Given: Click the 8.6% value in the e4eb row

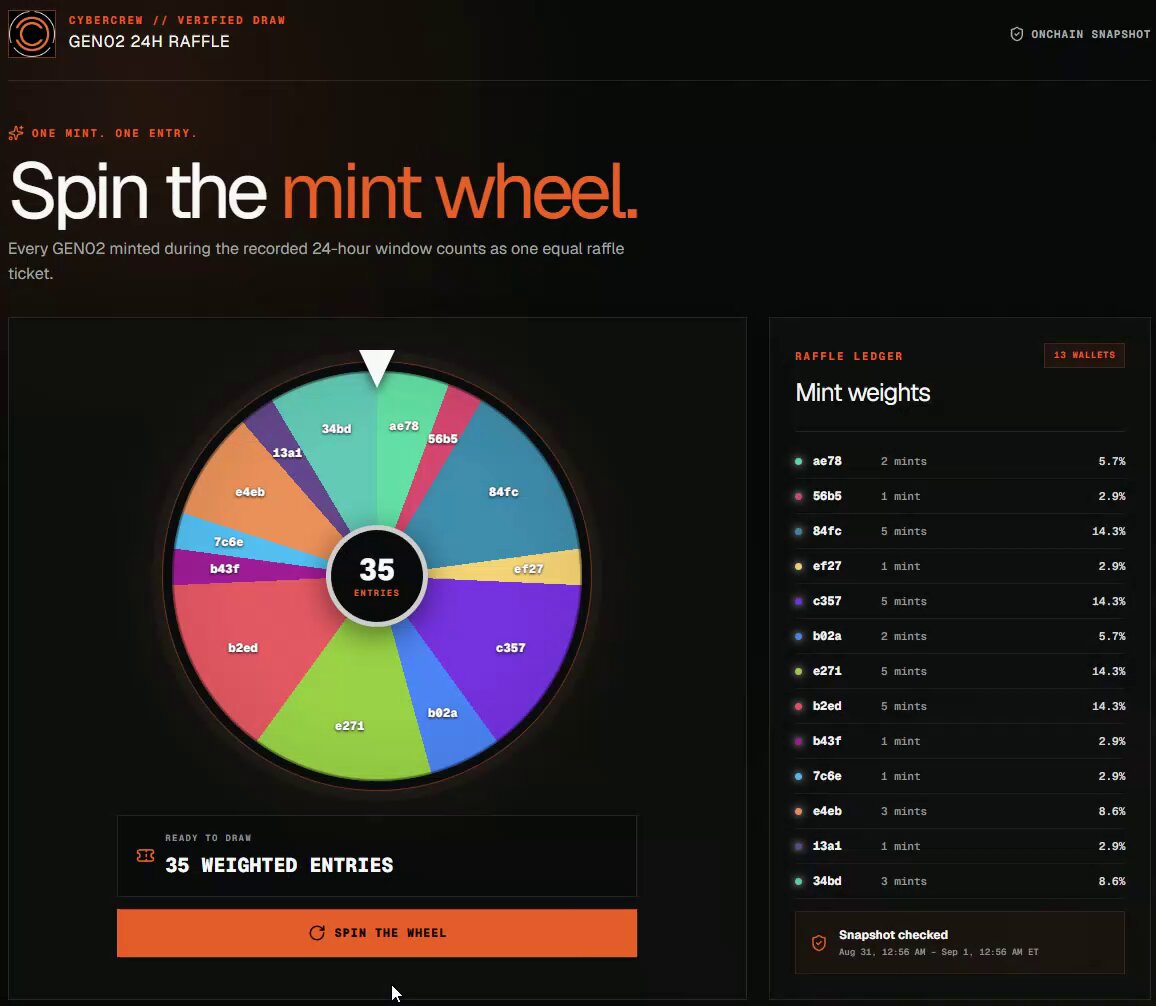Looking at the screenshot, I should pos(1112,811).
